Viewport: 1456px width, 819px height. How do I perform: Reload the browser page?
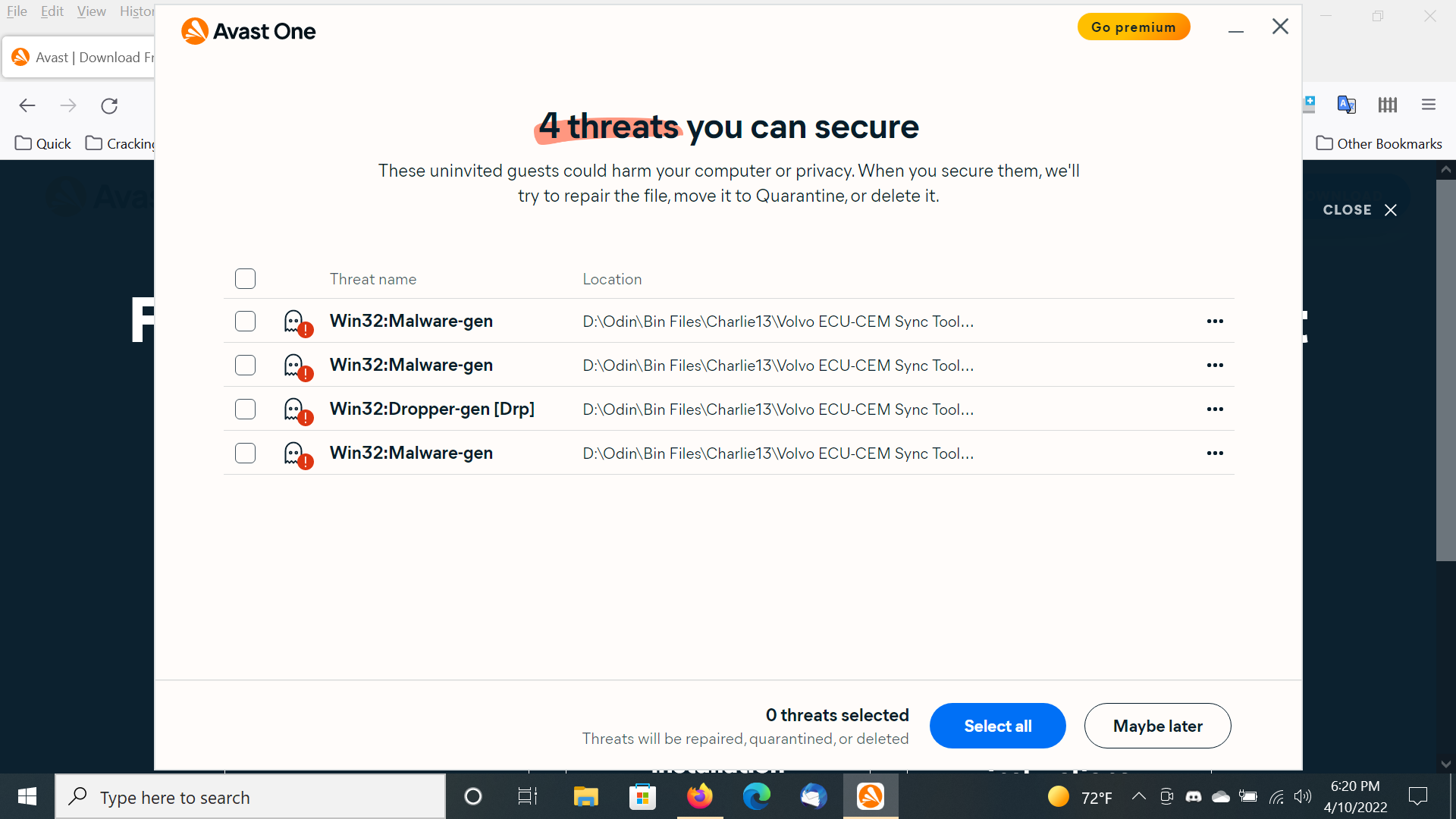109,105
